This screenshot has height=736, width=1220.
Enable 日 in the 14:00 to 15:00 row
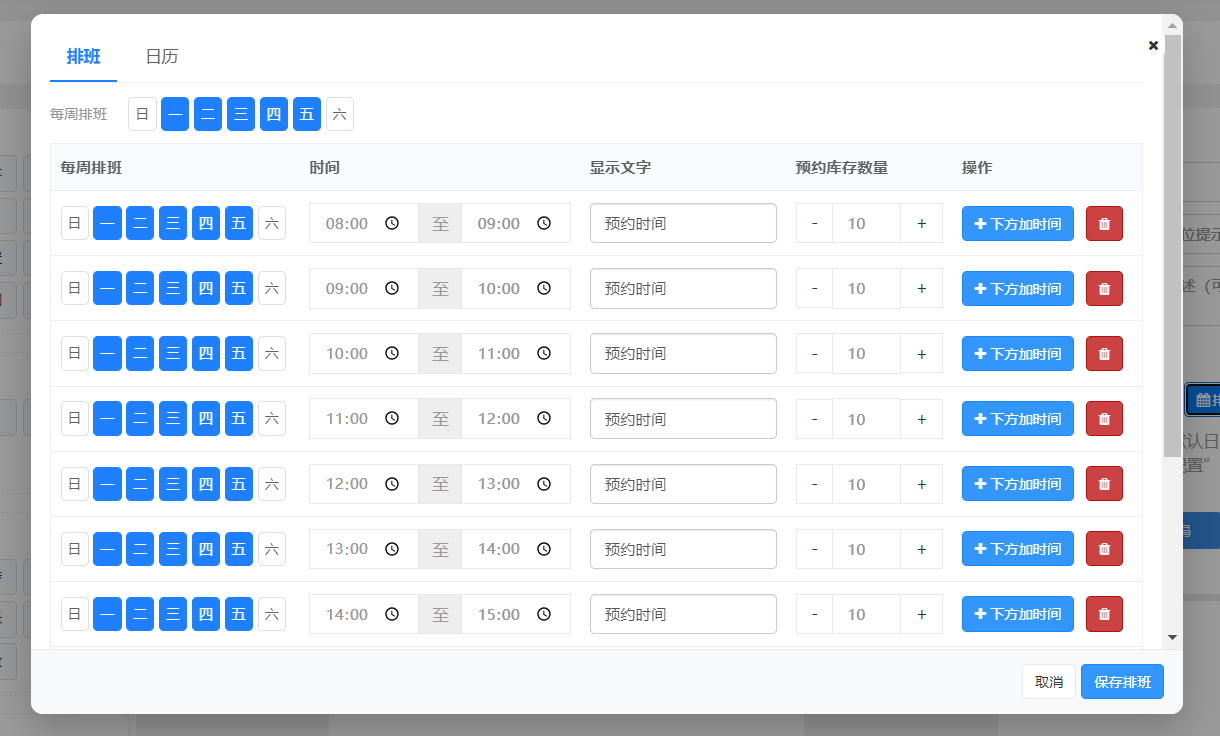pos(75,614)
